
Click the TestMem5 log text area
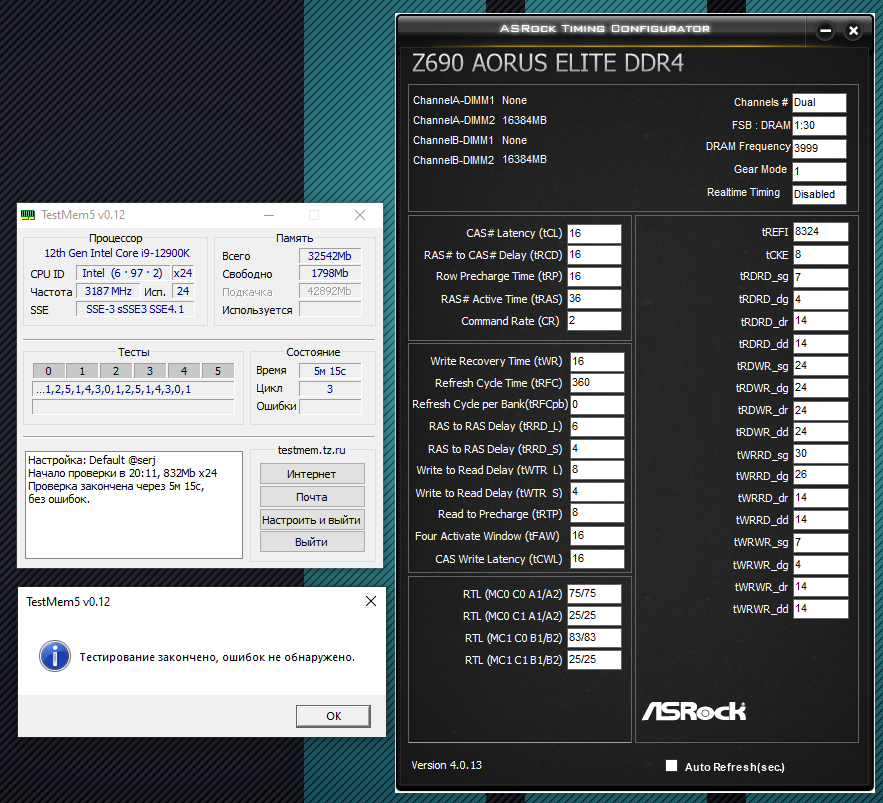134,505
